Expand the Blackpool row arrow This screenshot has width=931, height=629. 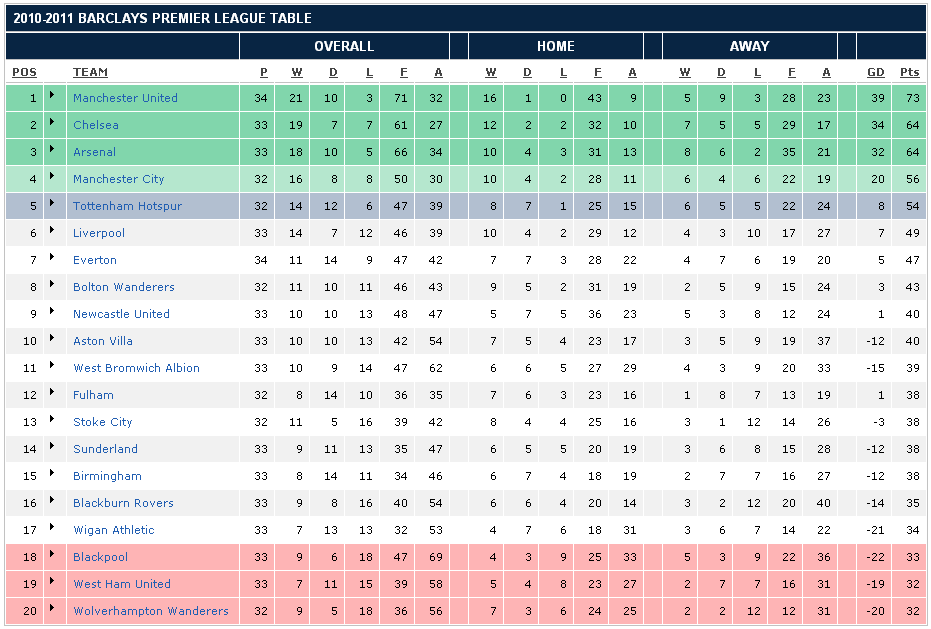tap(52, 555)
